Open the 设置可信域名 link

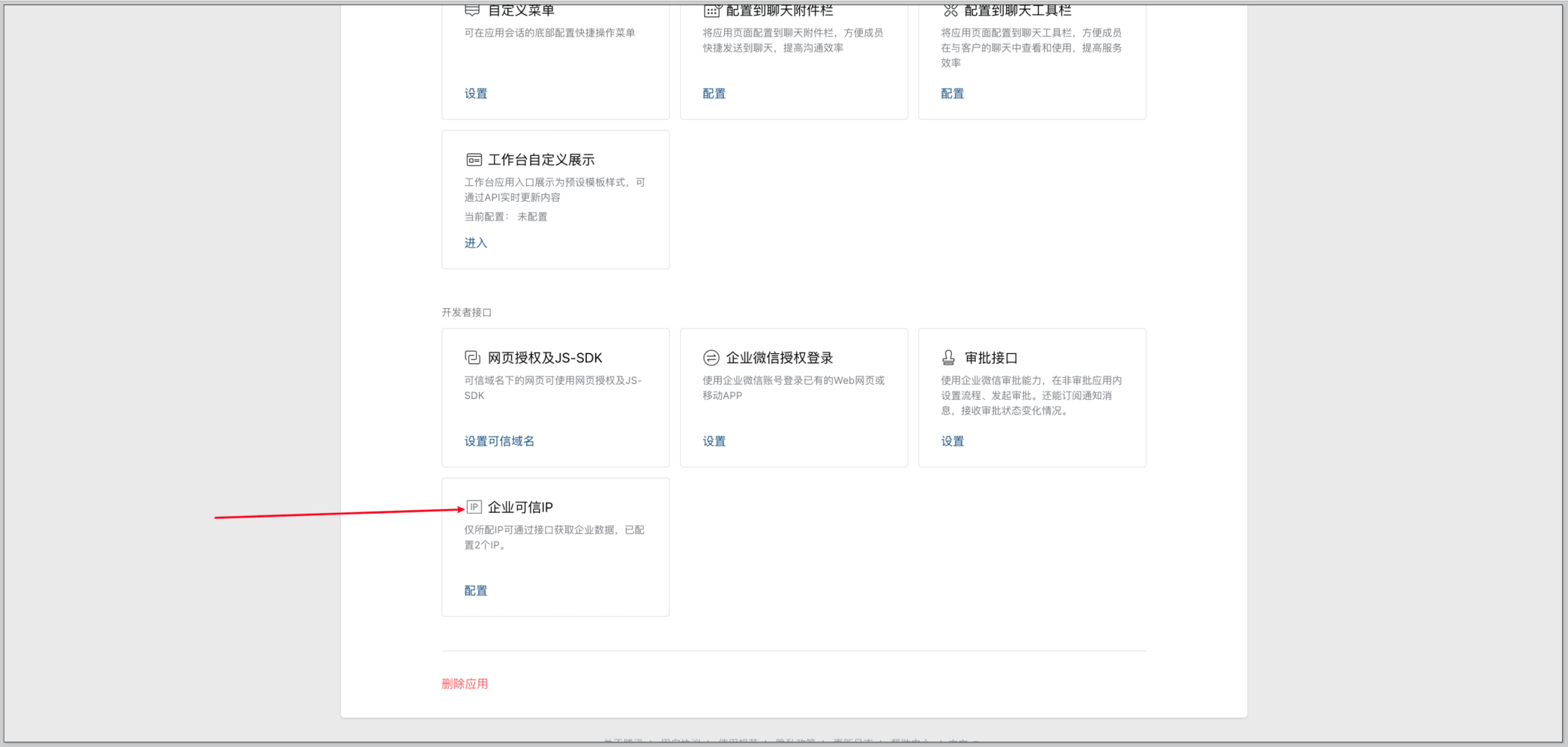(499, 441)
